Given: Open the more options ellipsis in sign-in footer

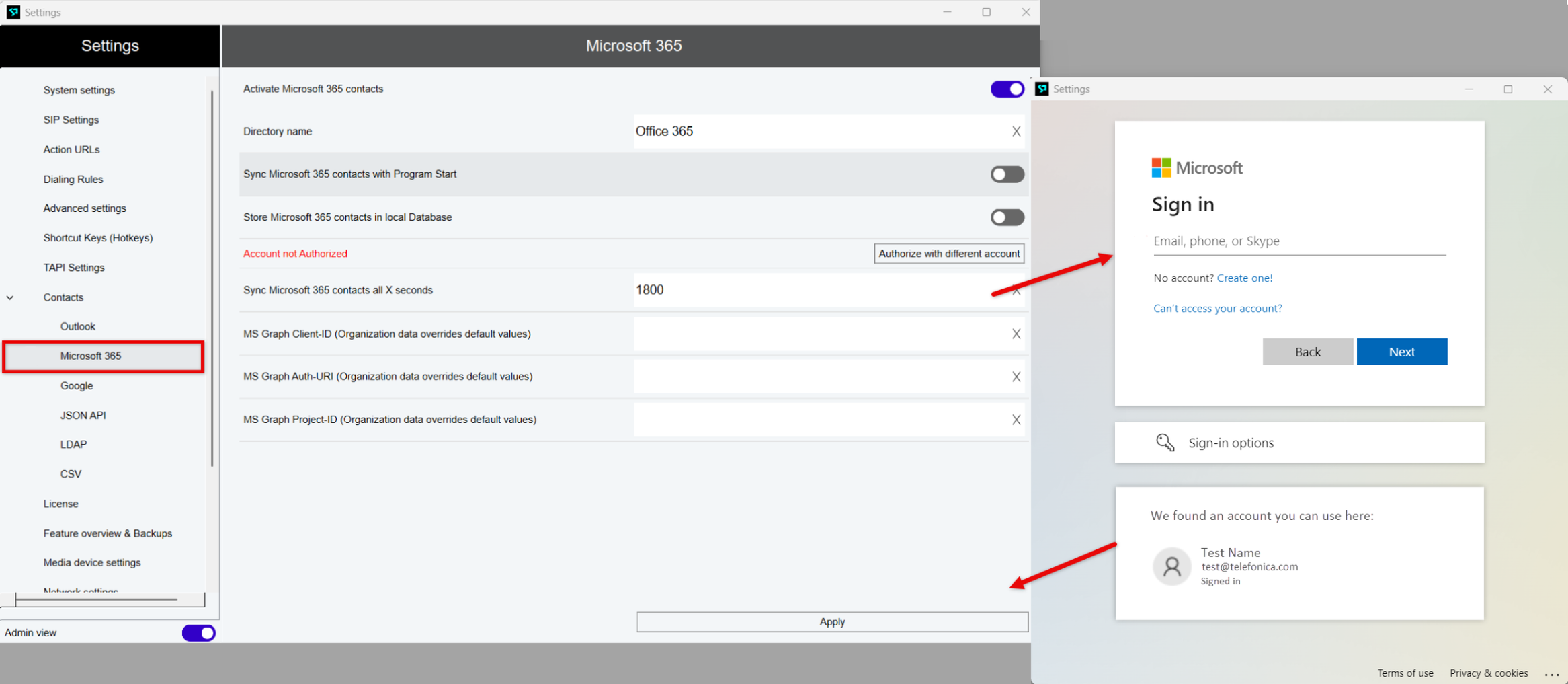Looking at the screenshot, I should [x=1551, y=674].
